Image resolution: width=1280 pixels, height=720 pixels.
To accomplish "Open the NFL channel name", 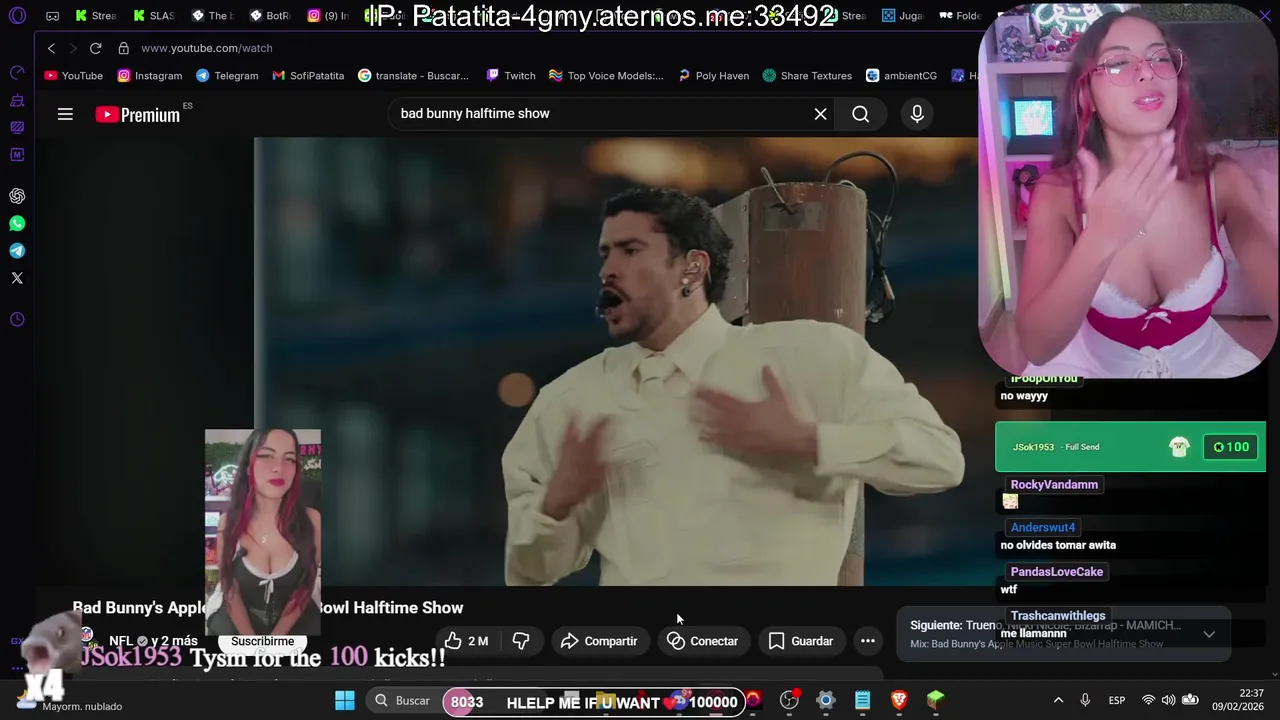I will point(121,641).
